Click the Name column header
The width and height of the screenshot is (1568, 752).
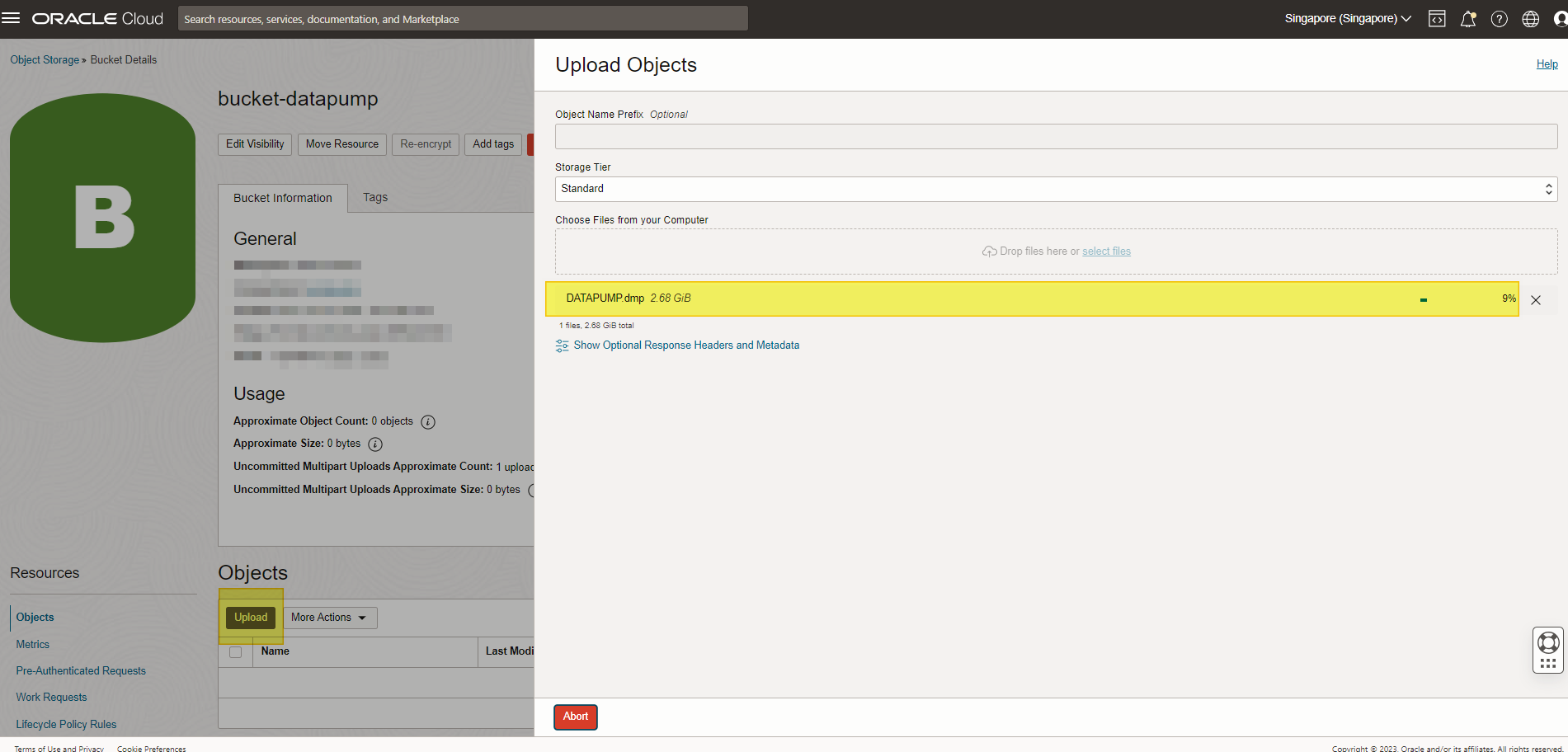275,651
